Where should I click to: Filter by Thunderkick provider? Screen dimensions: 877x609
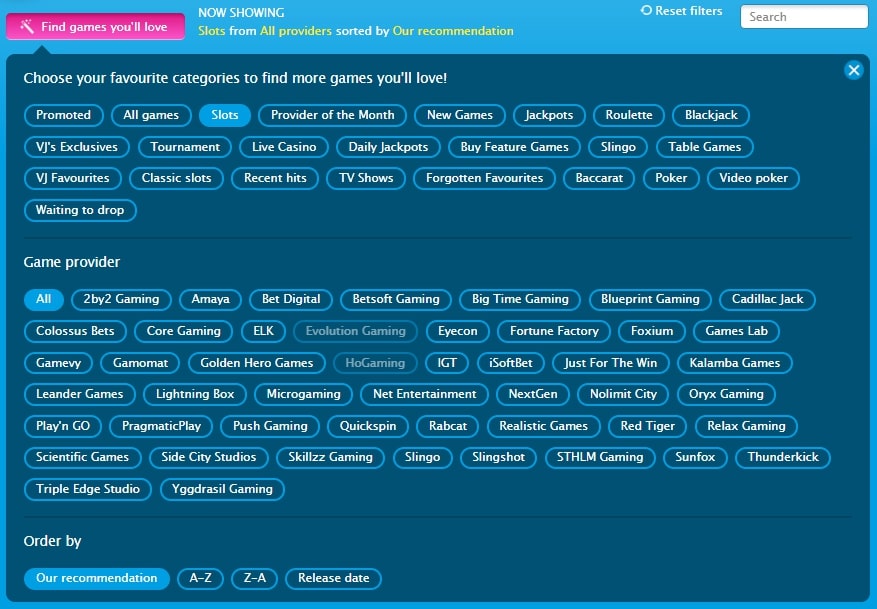pyautogui.click(x=783, y=457)
